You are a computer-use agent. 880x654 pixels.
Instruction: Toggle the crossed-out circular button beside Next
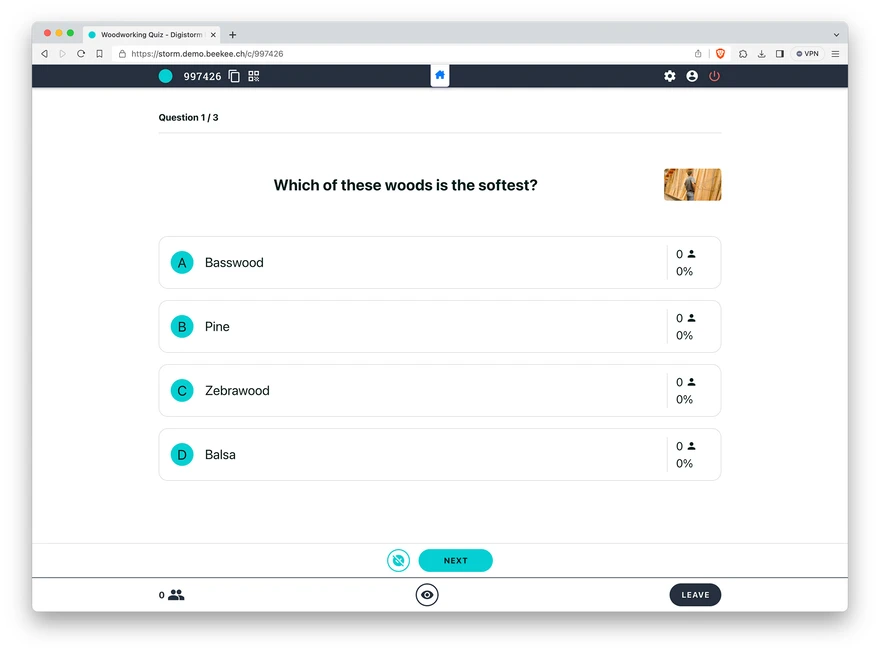tap(398, 561)
